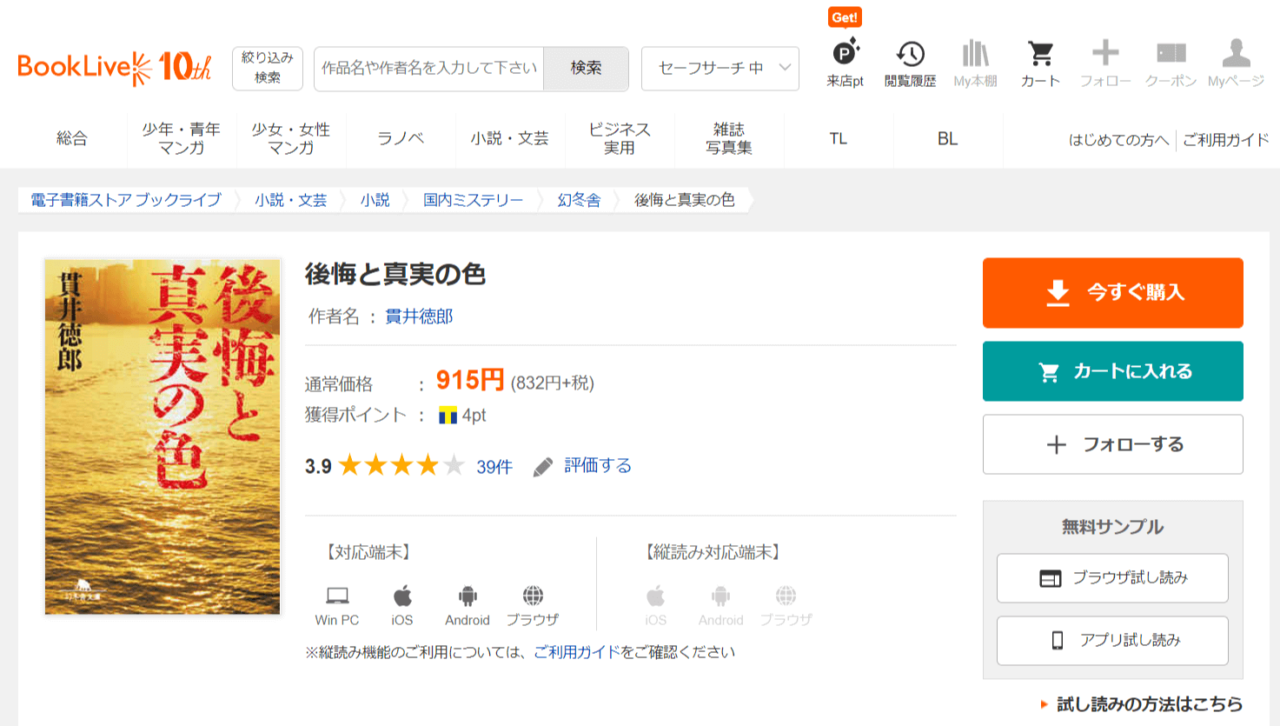This screenshot has width=1280, height=726.
Task: Open 閲覧履歴 browsing history icon
Action: click(x=910, y=64)
